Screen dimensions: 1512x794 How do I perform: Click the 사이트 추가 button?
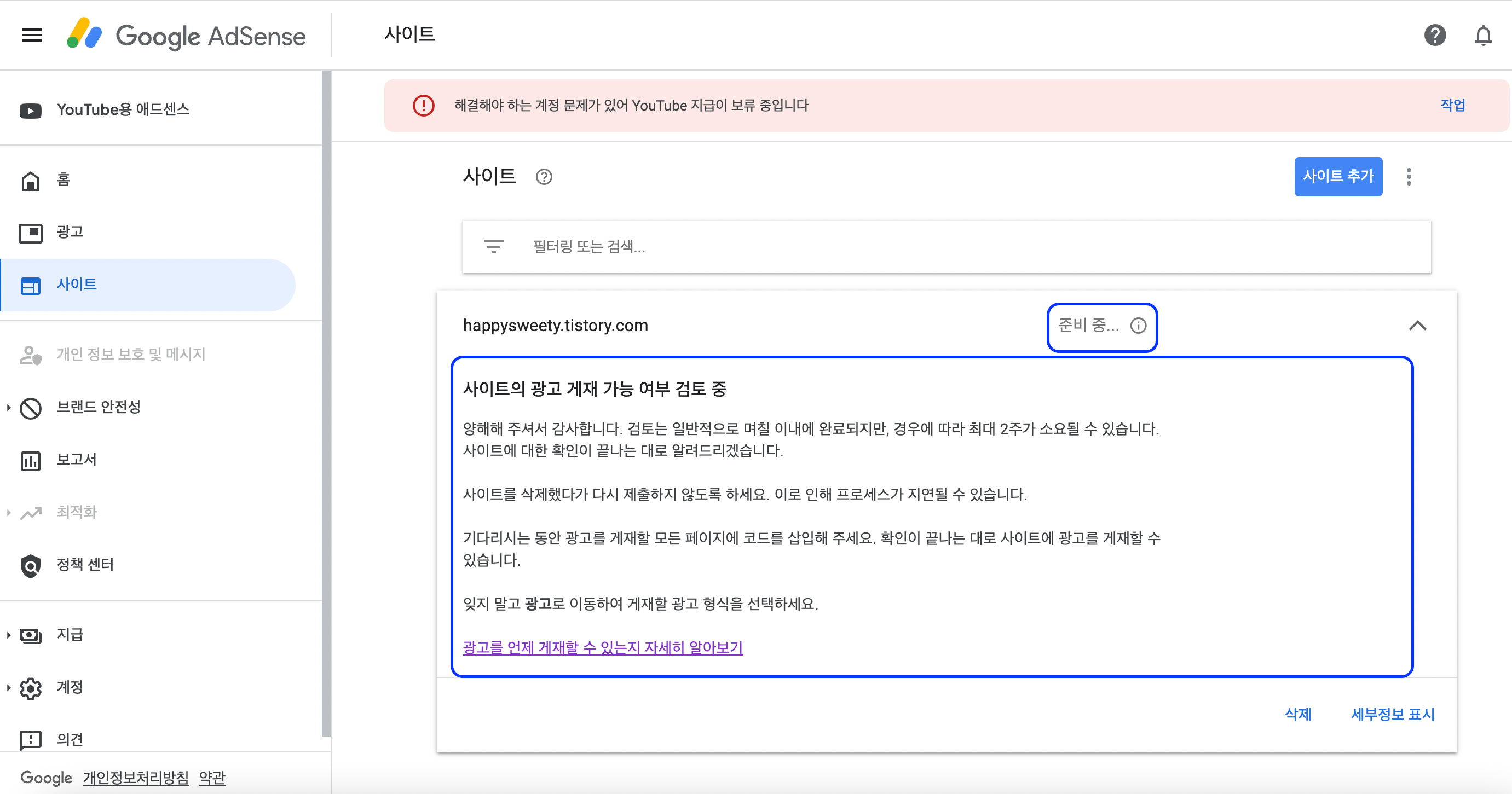tap(1338, 176)
